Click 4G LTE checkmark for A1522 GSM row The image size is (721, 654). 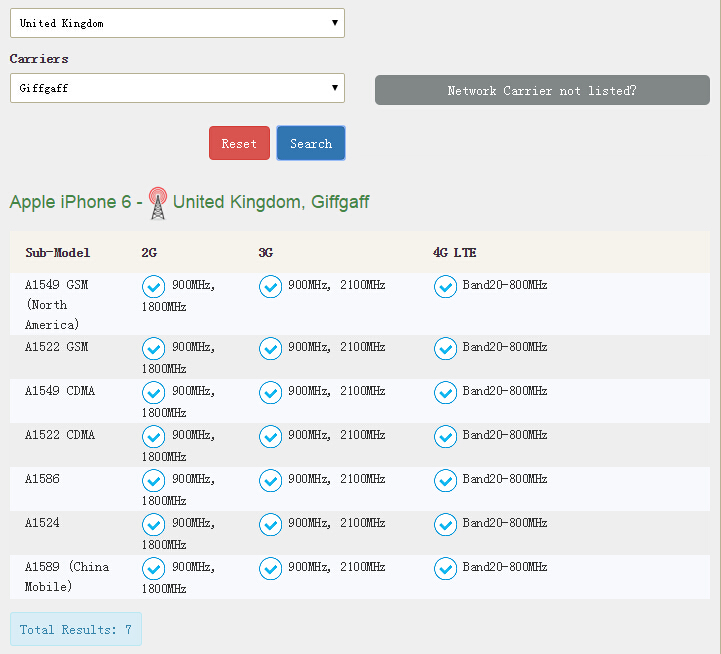coord(445,349)
